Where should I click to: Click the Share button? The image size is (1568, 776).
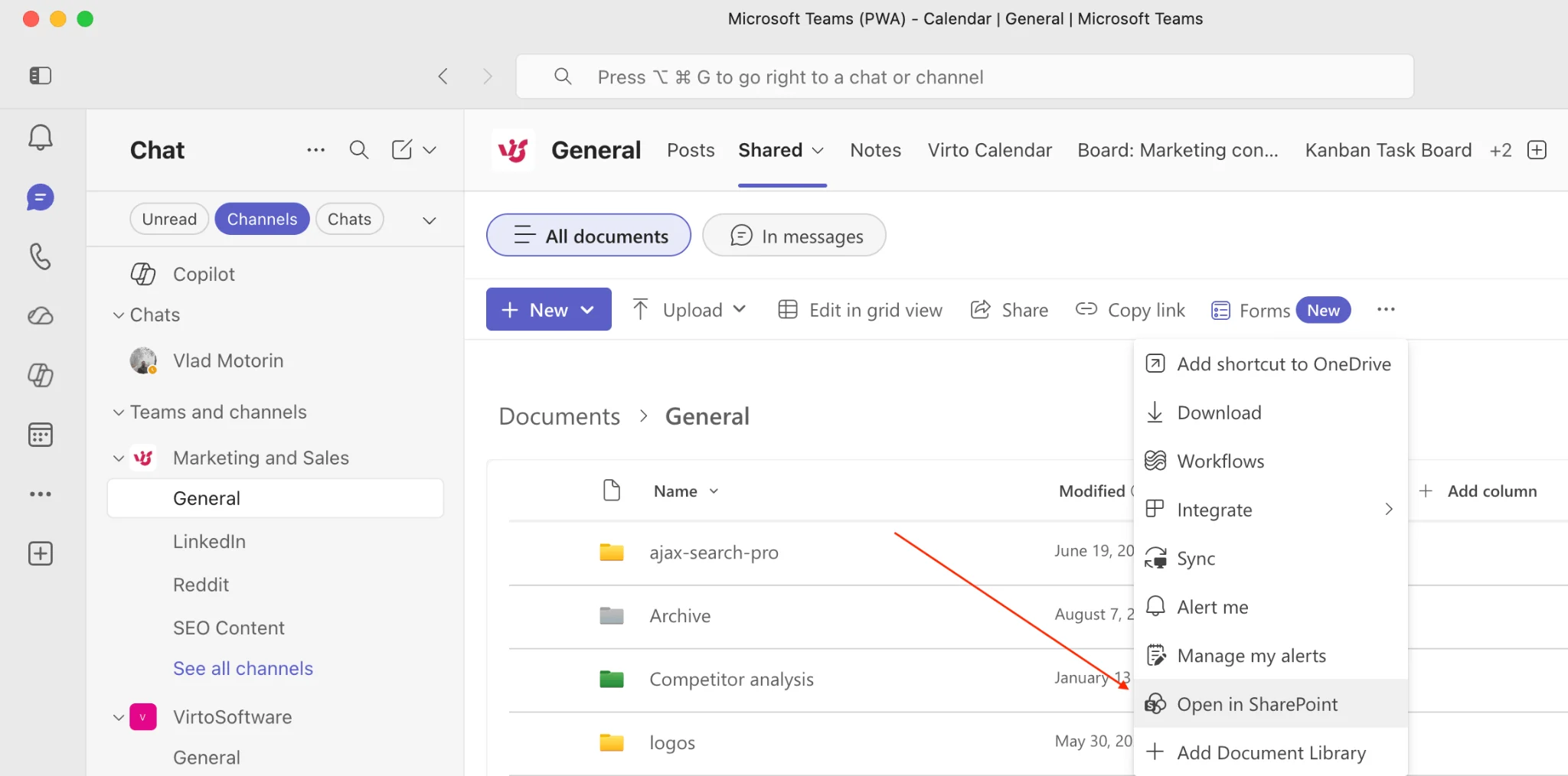coord(1009,310)
